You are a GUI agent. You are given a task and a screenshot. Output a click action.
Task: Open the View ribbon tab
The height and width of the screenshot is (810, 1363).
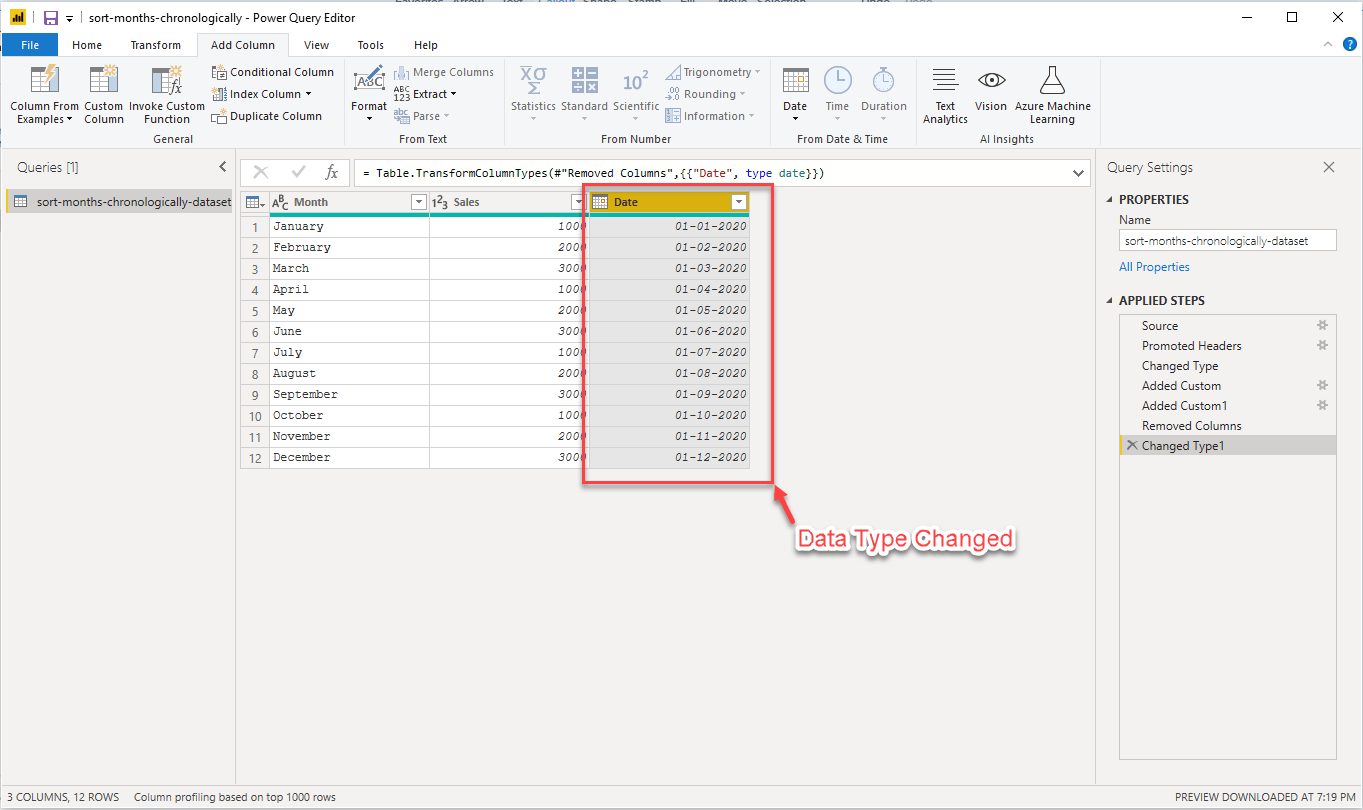point(316,44)
